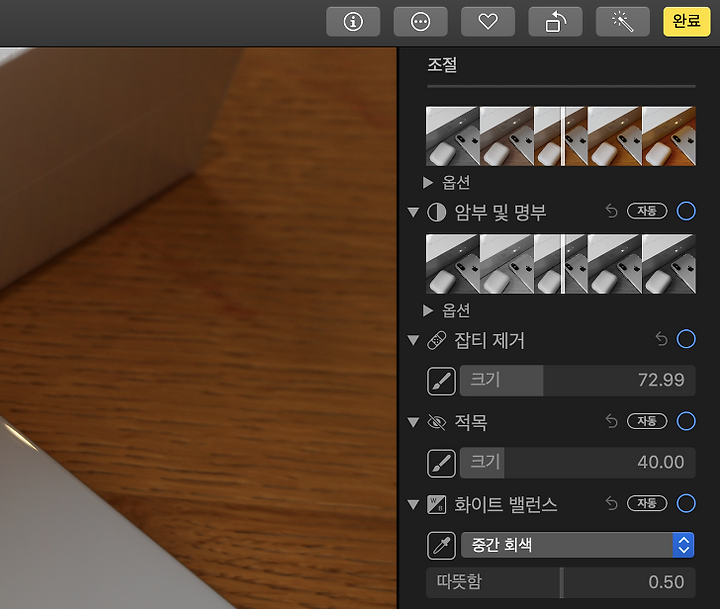This screenshot has width=720, height=609.
Task: Reset 화이트 밸런스 with undo arrow
Action: [611, 503]
